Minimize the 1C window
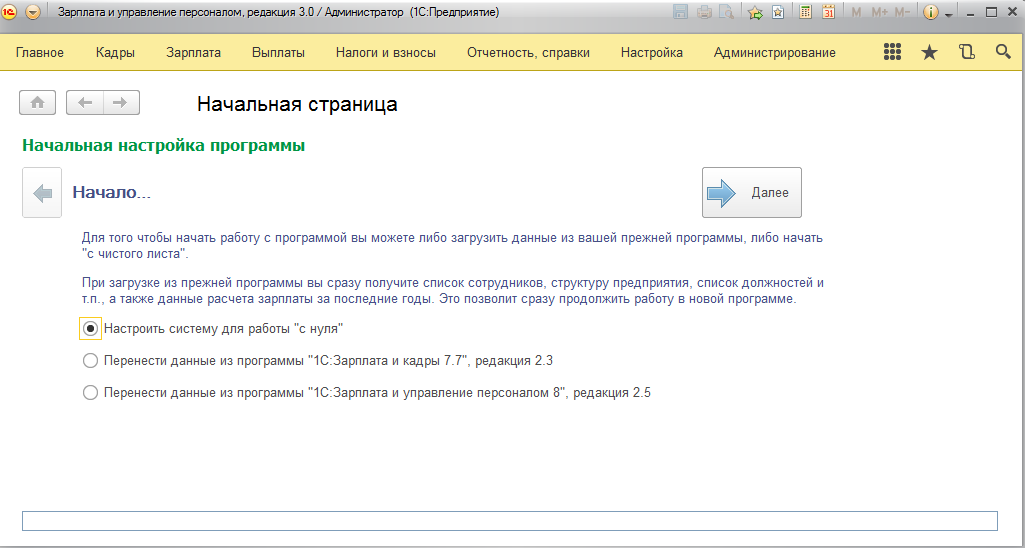The width and height of the screenshot is (1025, 548). 971,12
